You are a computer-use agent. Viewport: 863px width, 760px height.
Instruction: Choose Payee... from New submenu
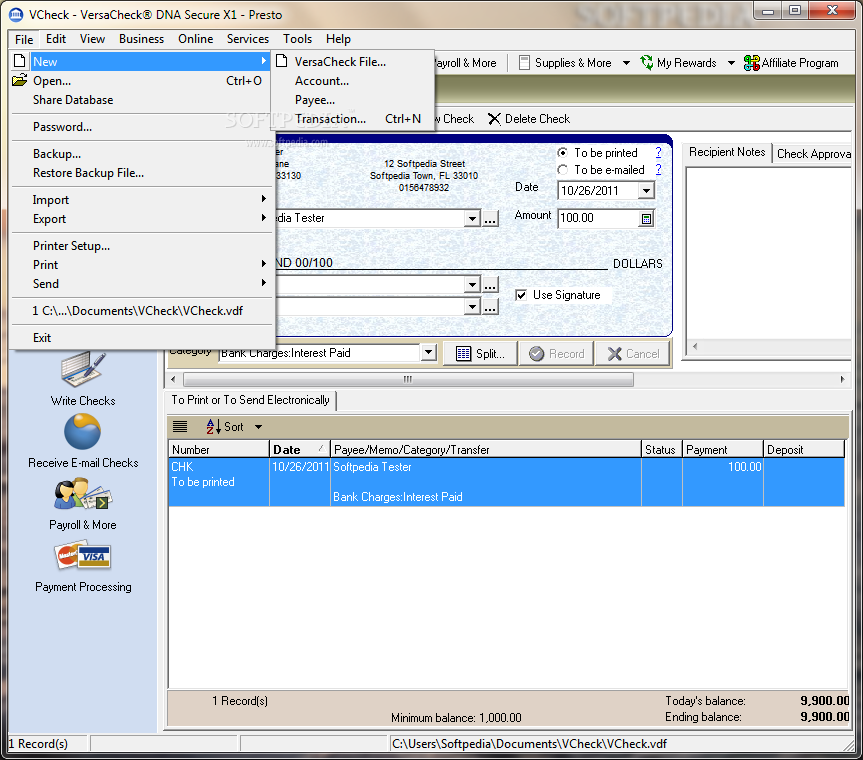click(x=352, y=100)
